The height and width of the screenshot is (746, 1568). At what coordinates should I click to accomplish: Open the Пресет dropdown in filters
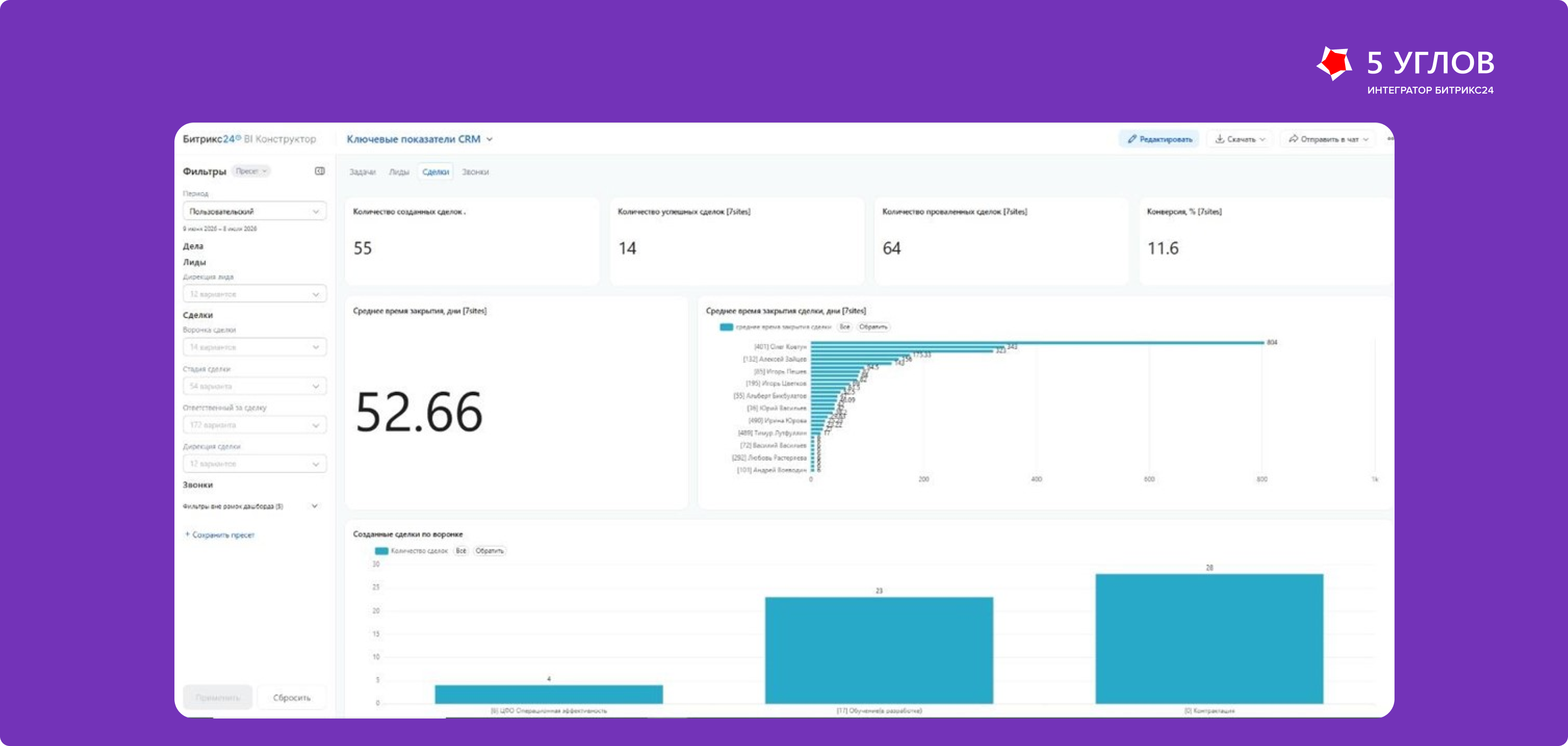coord(251,171)
